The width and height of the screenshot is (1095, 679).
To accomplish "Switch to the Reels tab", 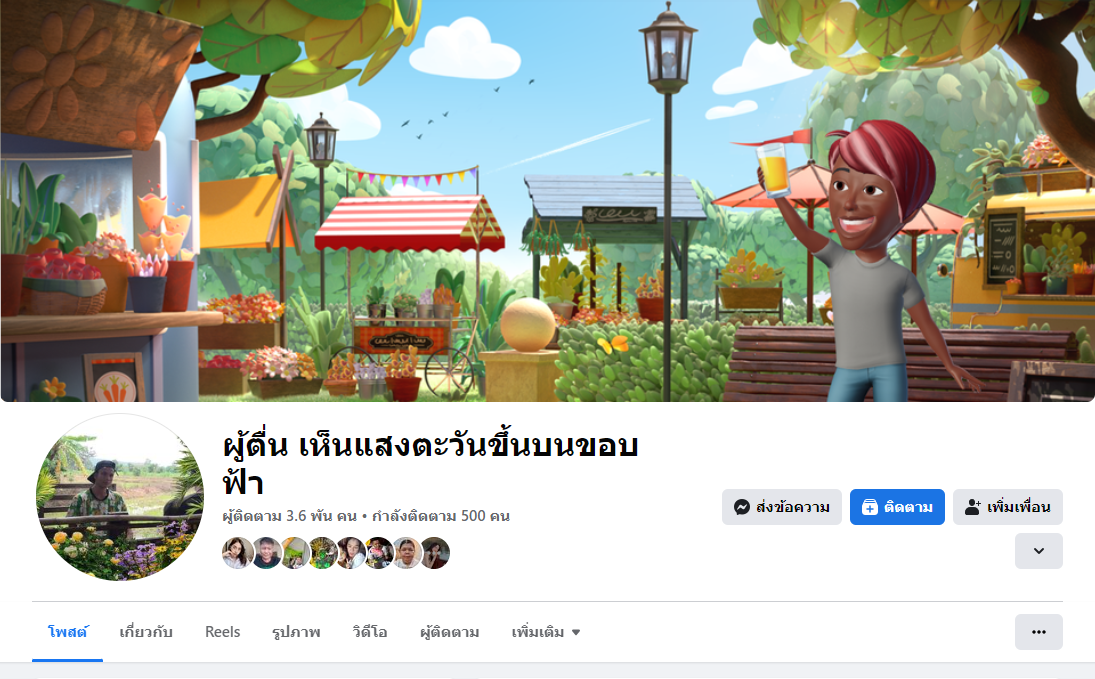I will coord(223,632).
